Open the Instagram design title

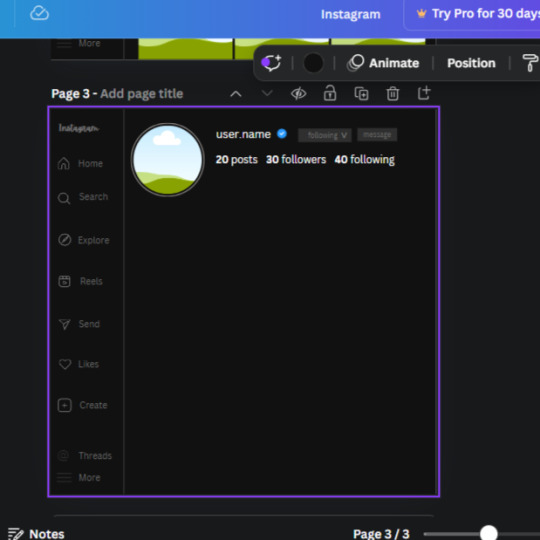coord(351,14)
